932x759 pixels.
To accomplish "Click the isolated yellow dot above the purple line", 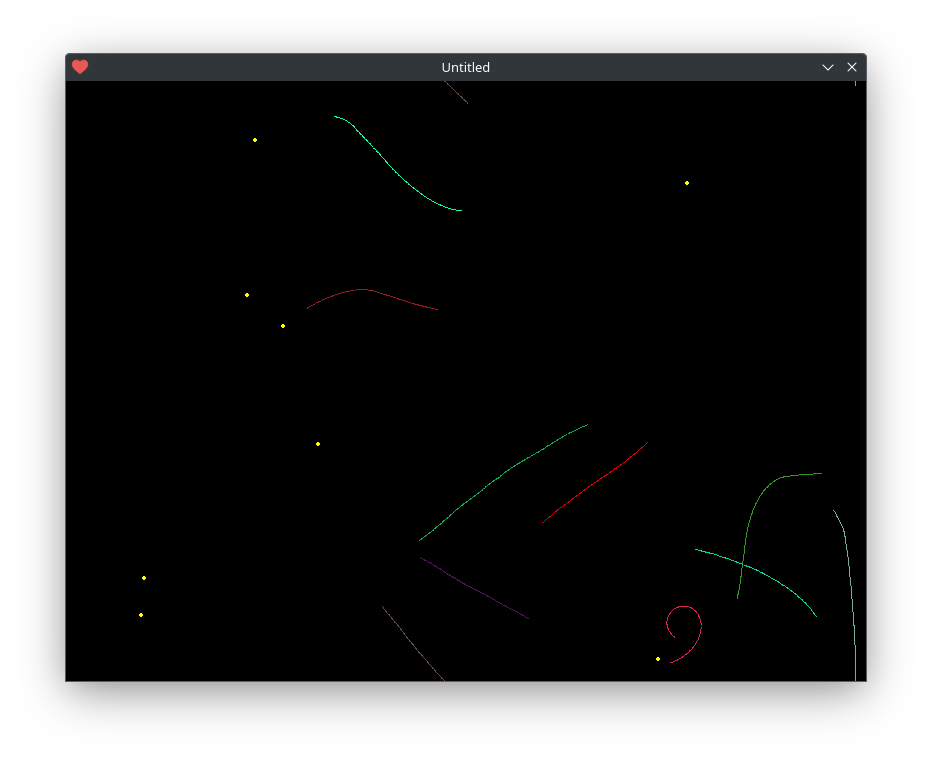I will 318,444.
